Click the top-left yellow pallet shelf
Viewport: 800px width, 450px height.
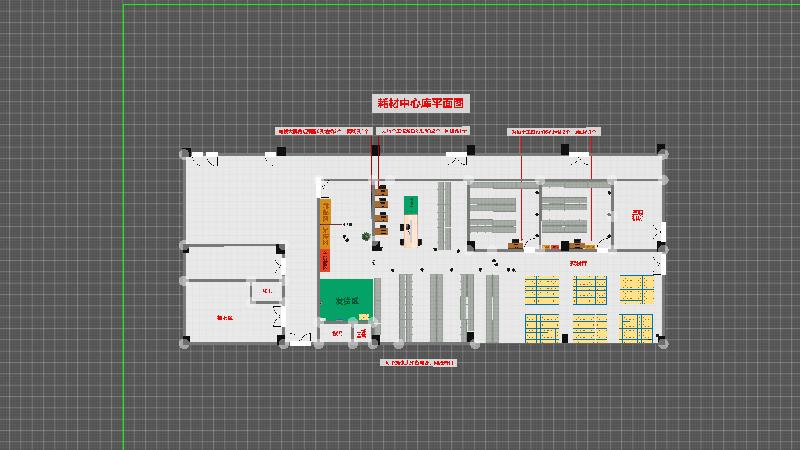[x=541, y=289]
